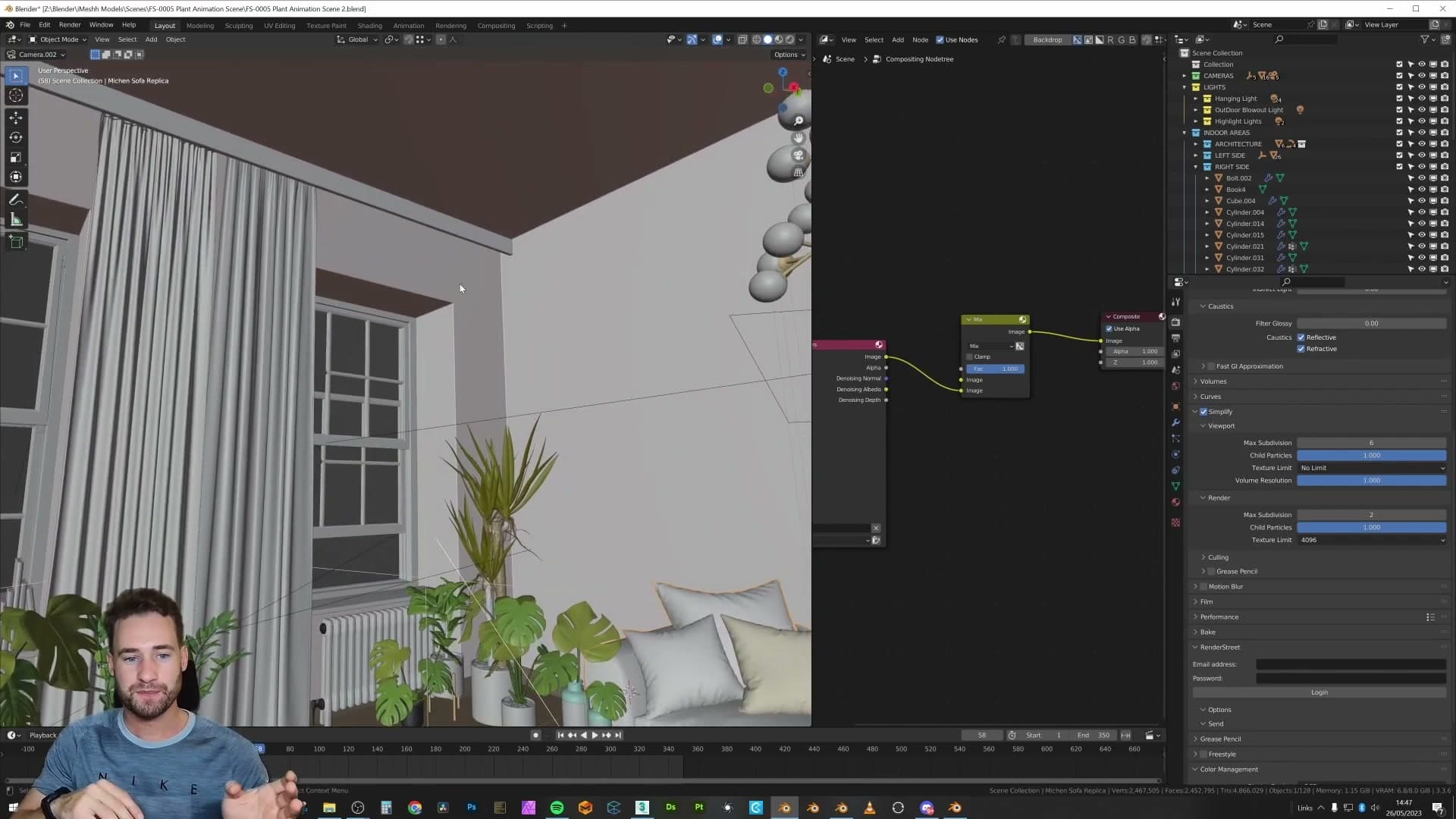This screenshot has height=819, width=1456.
Task: Select the Move tool
Action: point(16,118)
